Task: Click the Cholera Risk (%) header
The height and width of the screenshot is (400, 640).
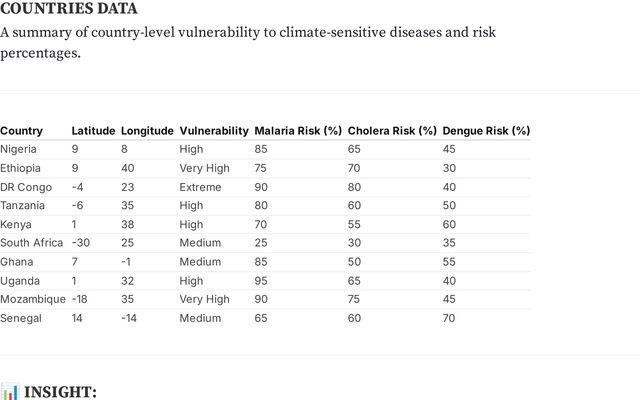Action: click(x=392, y=131)
